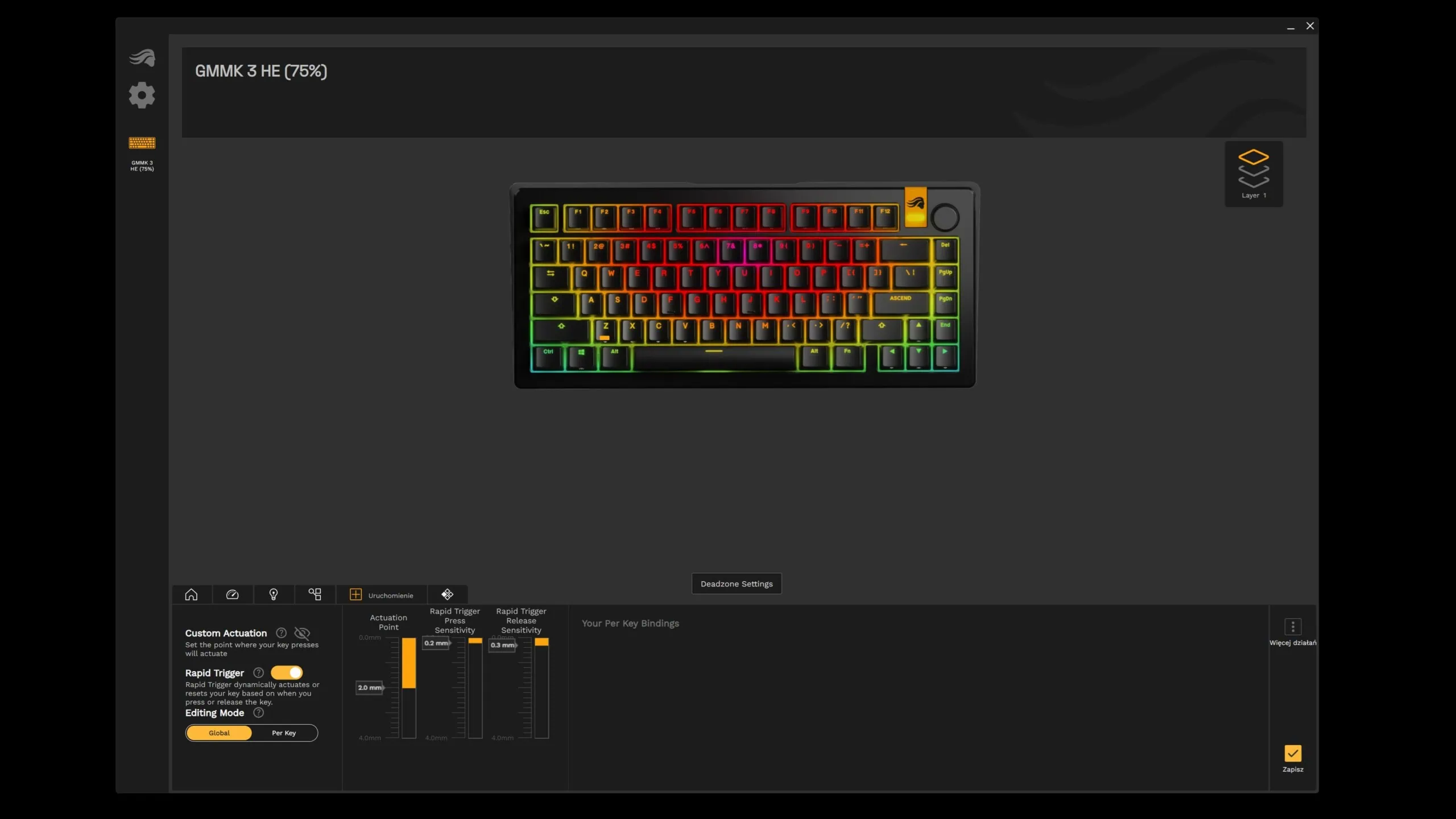The height and width of the screenshot is (819, 1456).
Task: Click the 0.2 mm press sensitivity value
Action: (436, 643)
